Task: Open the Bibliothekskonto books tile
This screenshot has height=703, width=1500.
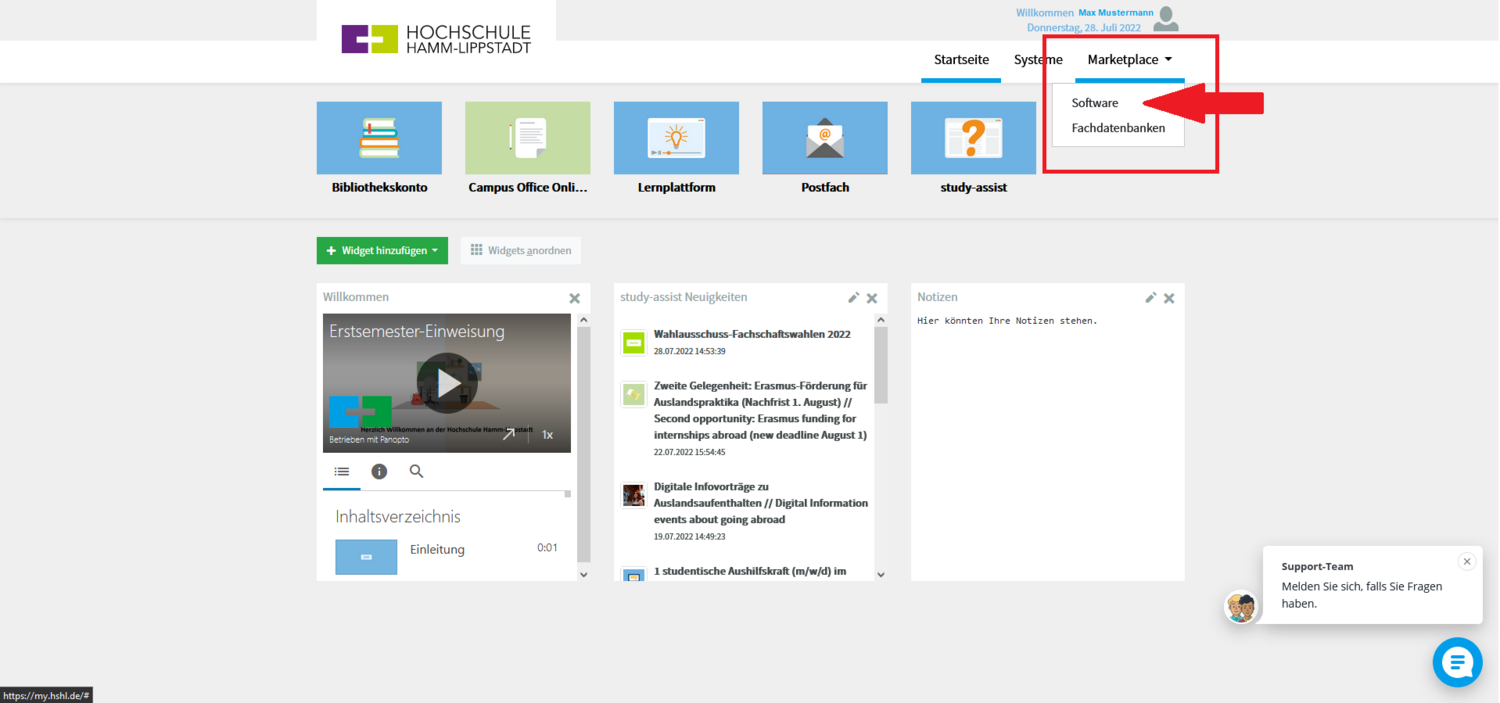Action: point(379,138)
